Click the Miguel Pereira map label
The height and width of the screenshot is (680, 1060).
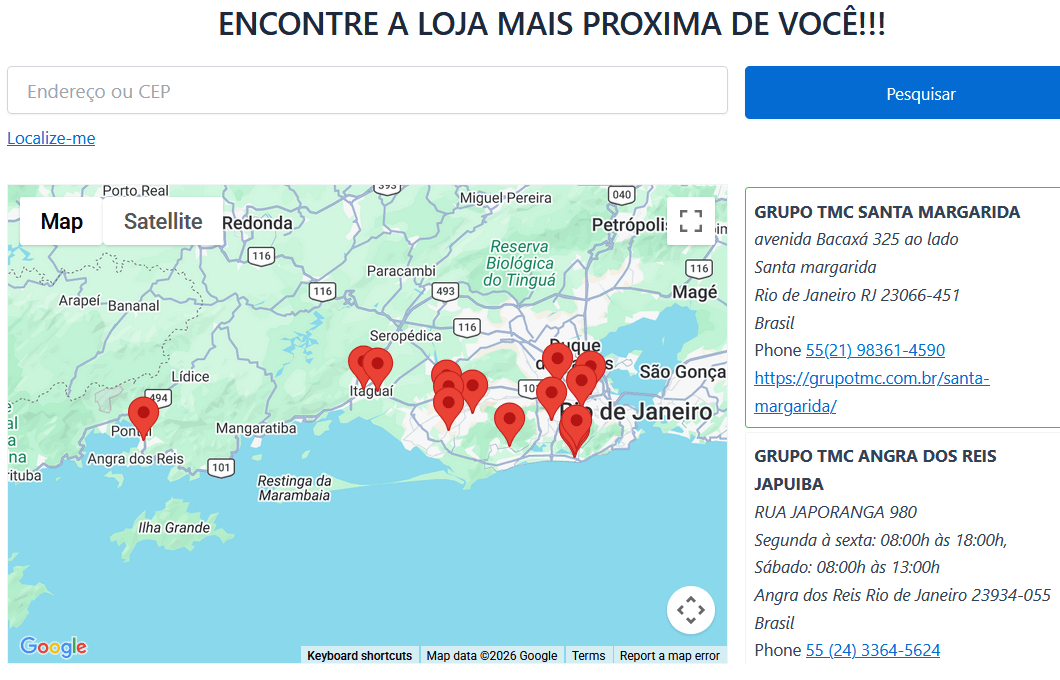click(506, 198)
